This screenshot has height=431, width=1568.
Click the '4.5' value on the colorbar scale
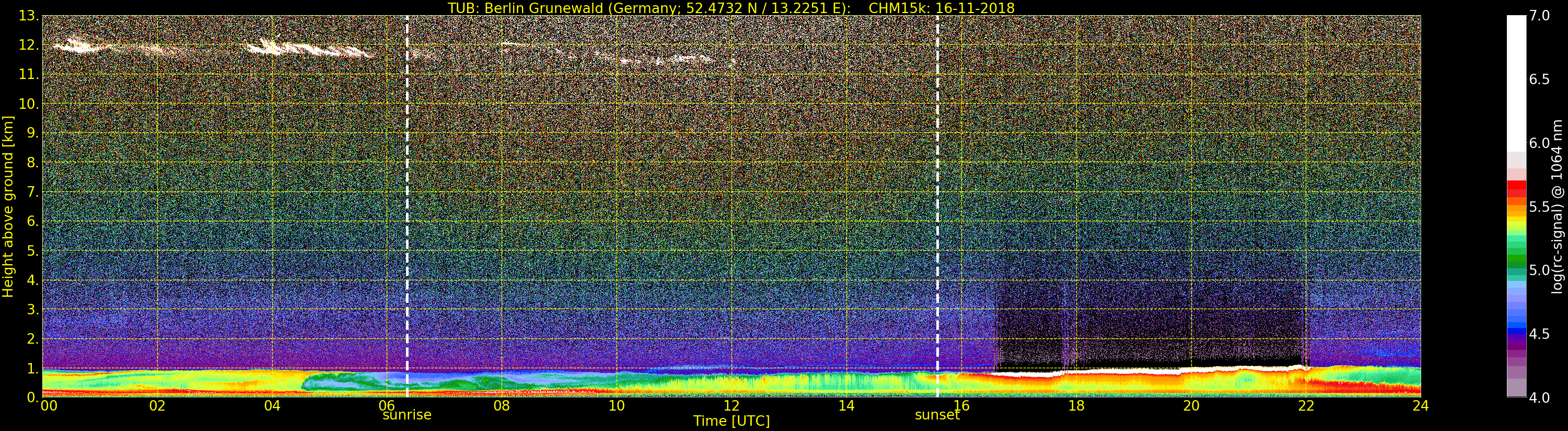pyautogui.click(x=1539, y=334)
